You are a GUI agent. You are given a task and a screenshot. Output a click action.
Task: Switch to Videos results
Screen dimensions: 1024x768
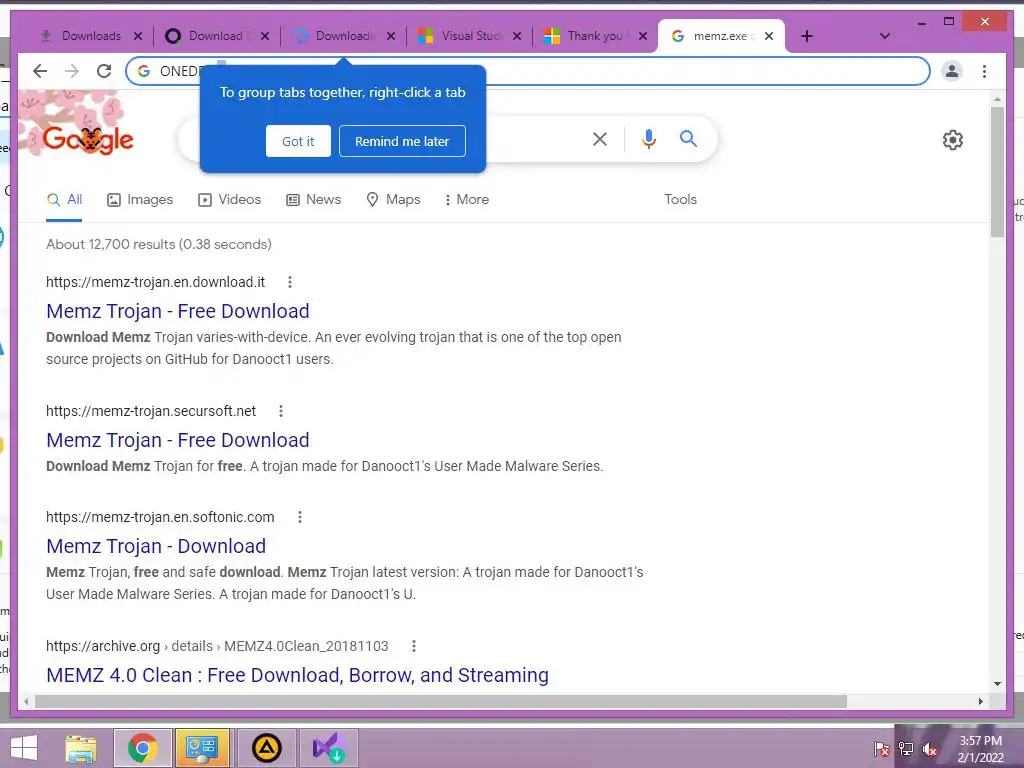(x=229, y=199)
